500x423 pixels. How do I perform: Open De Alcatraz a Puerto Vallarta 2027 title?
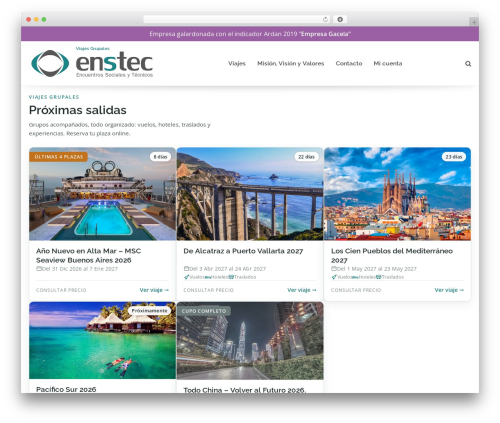(x=243, y=251)
